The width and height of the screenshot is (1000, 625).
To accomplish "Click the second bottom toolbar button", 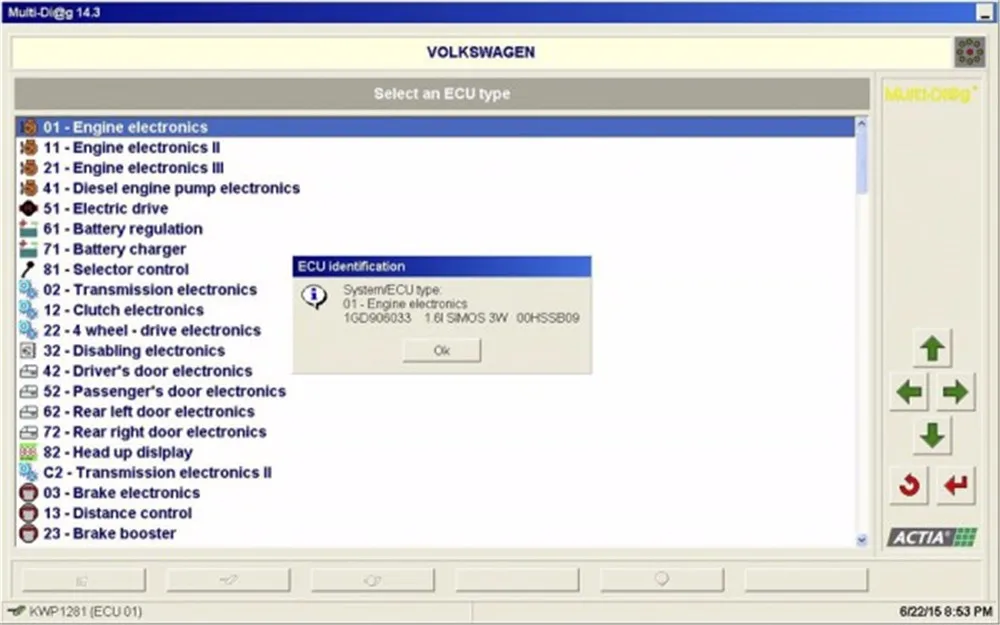I will click(228, 580).
